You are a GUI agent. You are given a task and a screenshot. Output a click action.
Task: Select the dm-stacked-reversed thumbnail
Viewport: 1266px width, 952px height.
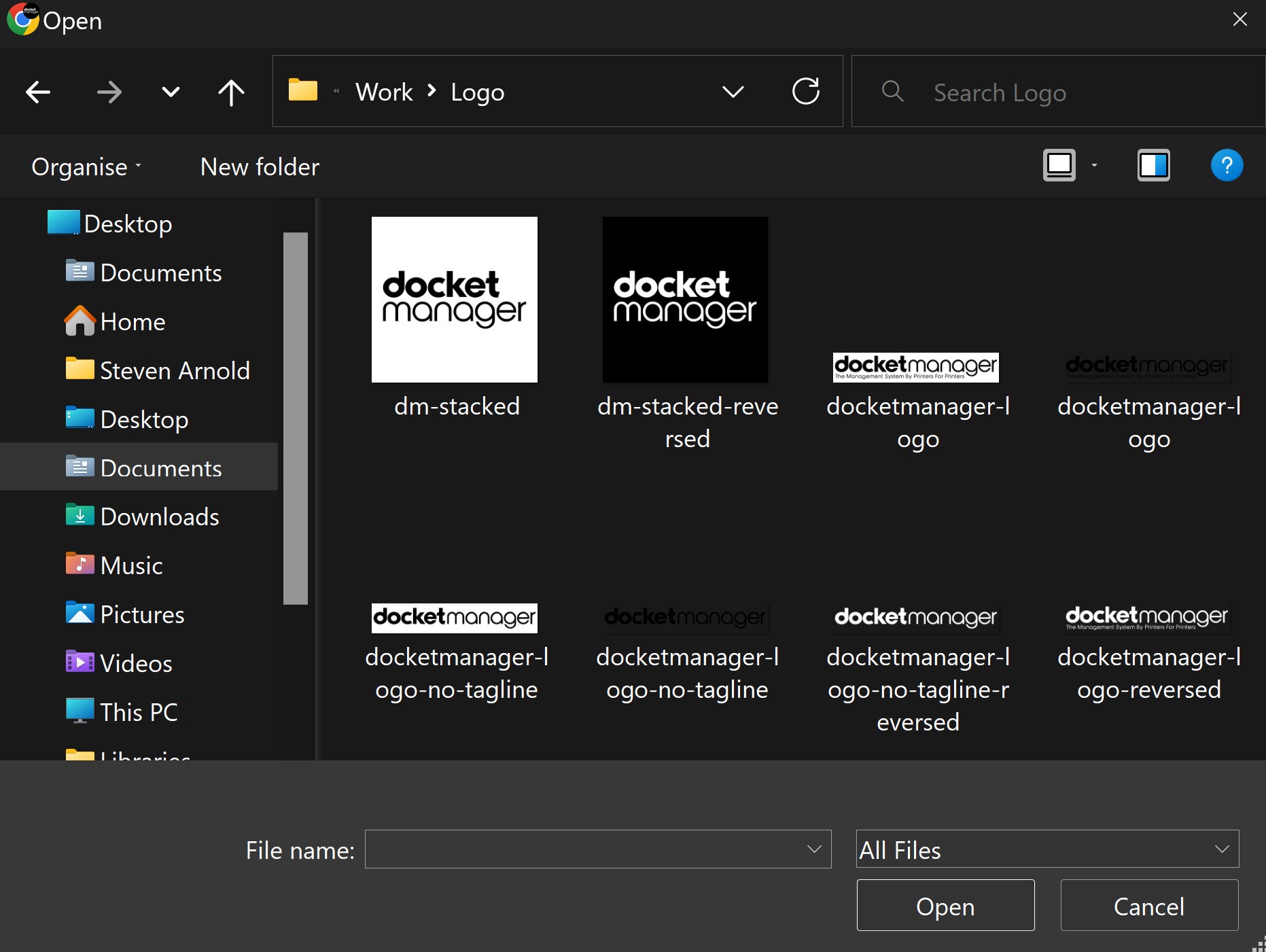(x=686, y=300)
